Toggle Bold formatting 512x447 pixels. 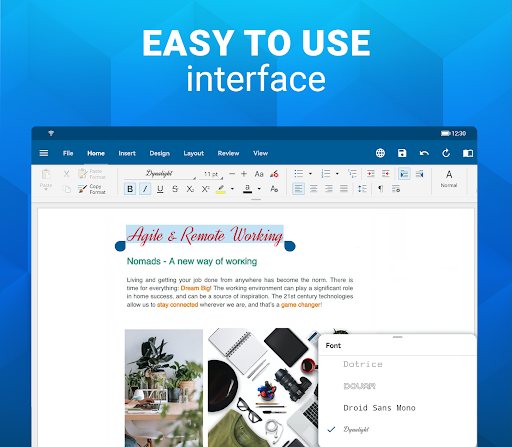(x=130, y=189)
